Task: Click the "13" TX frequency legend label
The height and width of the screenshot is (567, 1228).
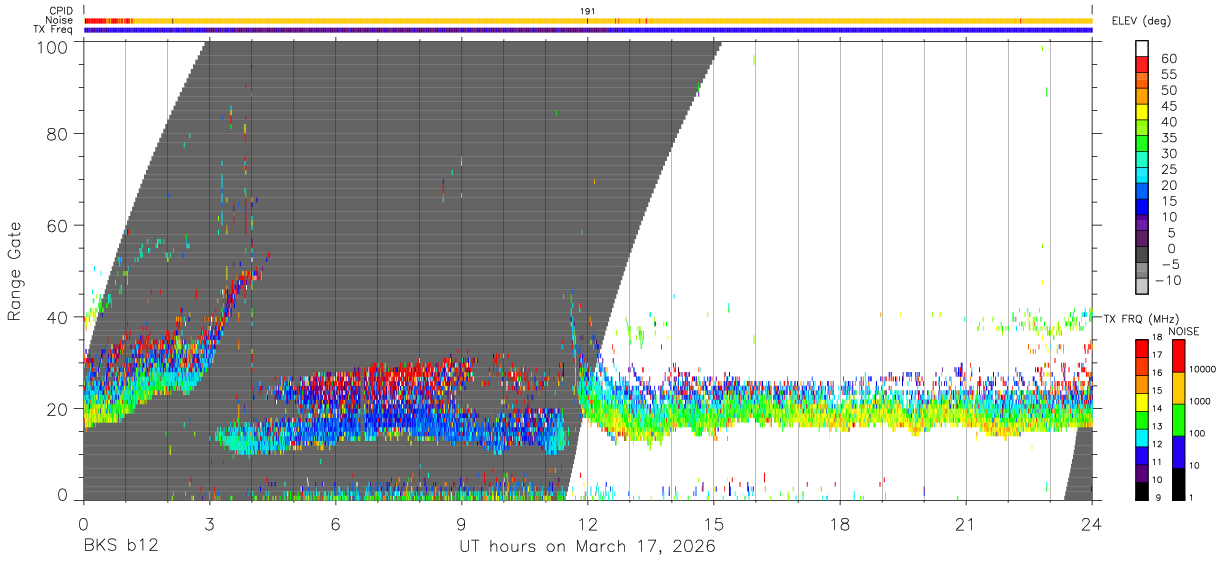Action: 1159,427
